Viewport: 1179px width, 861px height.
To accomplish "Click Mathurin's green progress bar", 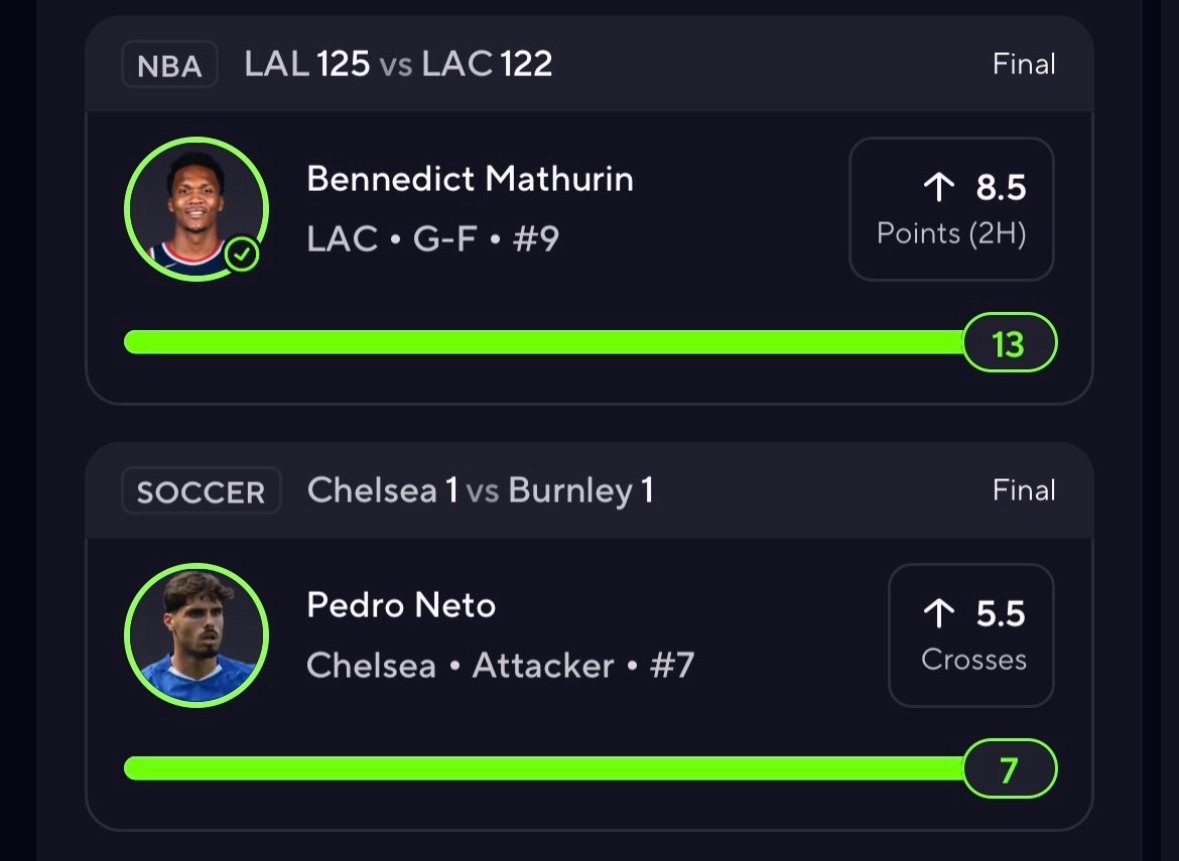I will [544, 342].
